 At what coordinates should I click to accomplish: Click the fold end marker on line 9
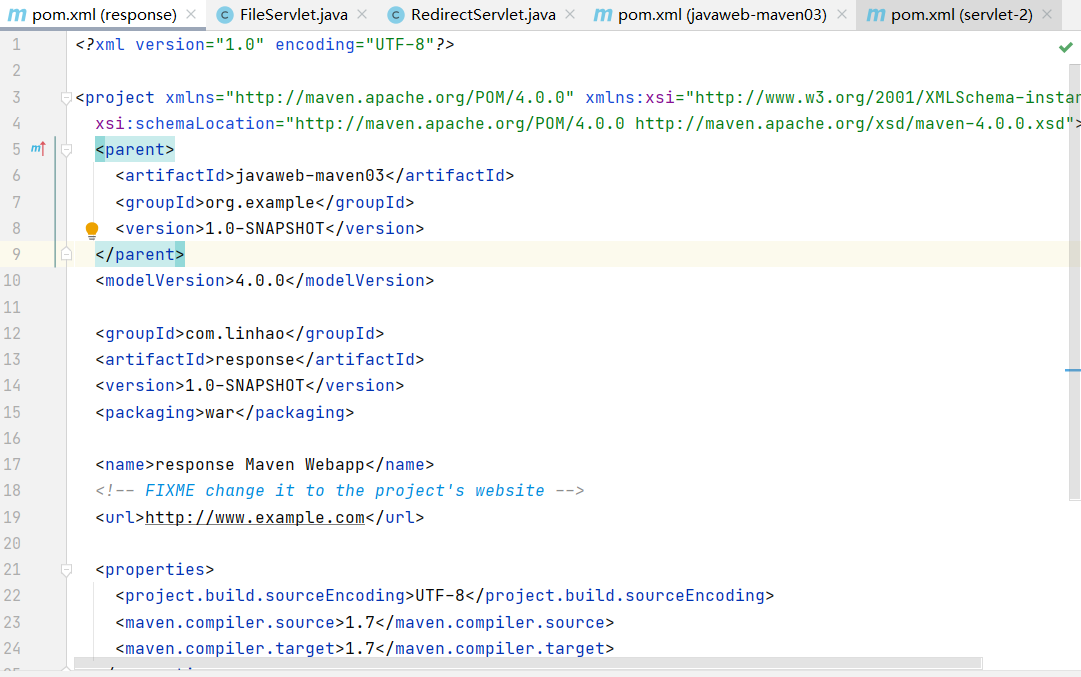67,255
